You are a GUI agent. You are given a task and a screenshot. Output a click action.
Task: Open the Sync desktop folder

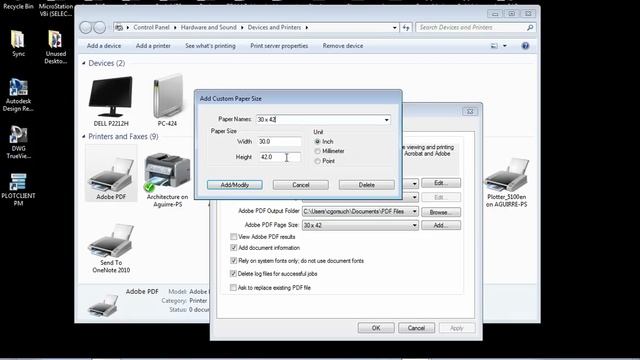(18, 43)
